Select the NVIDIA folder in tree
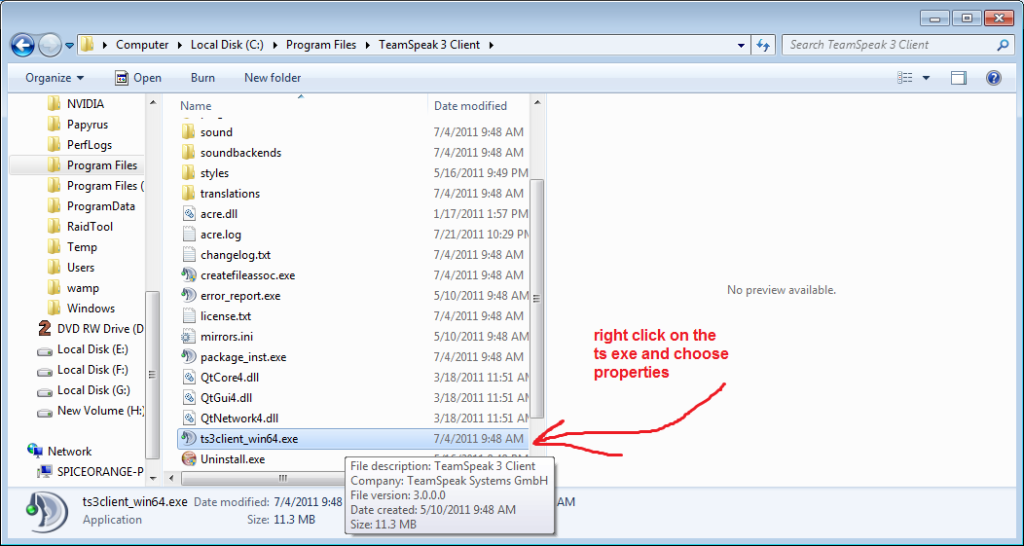This screenshot has width=1024, height=546. 85,104
